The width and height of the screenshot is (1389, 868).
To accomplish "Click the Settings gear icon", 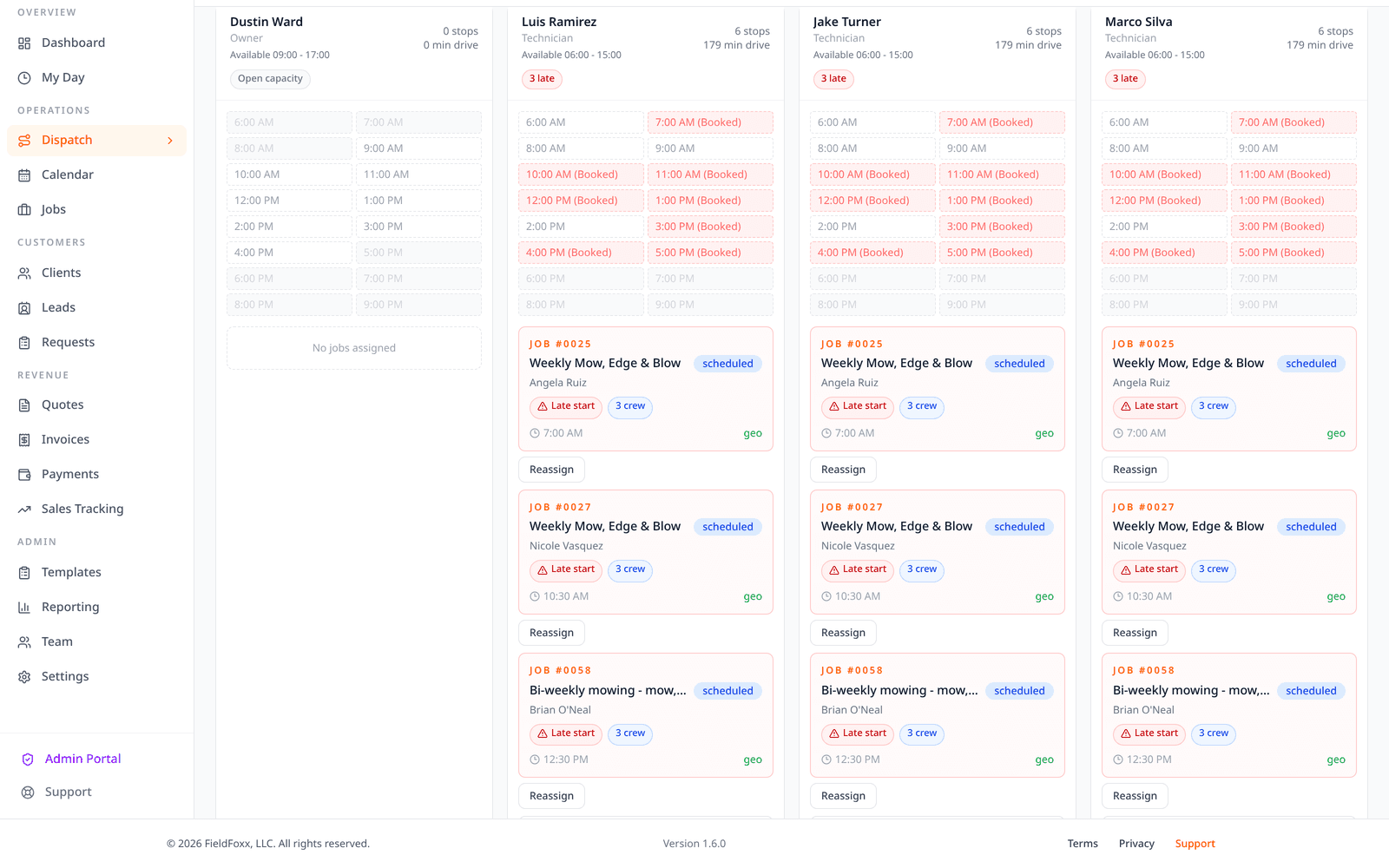I will (24, 677).
